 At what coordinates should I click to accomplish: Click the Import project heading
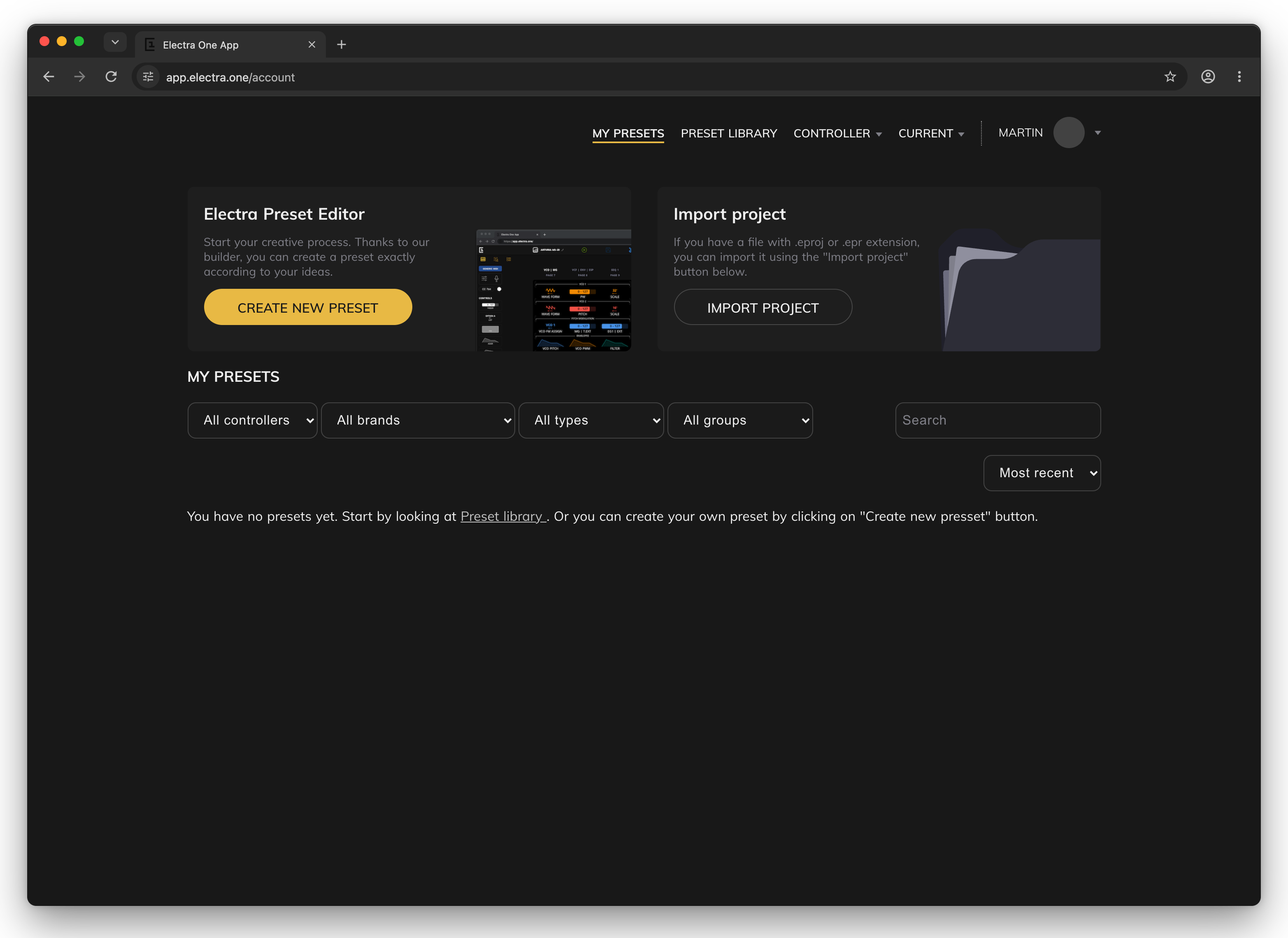[x=729, y=214]
